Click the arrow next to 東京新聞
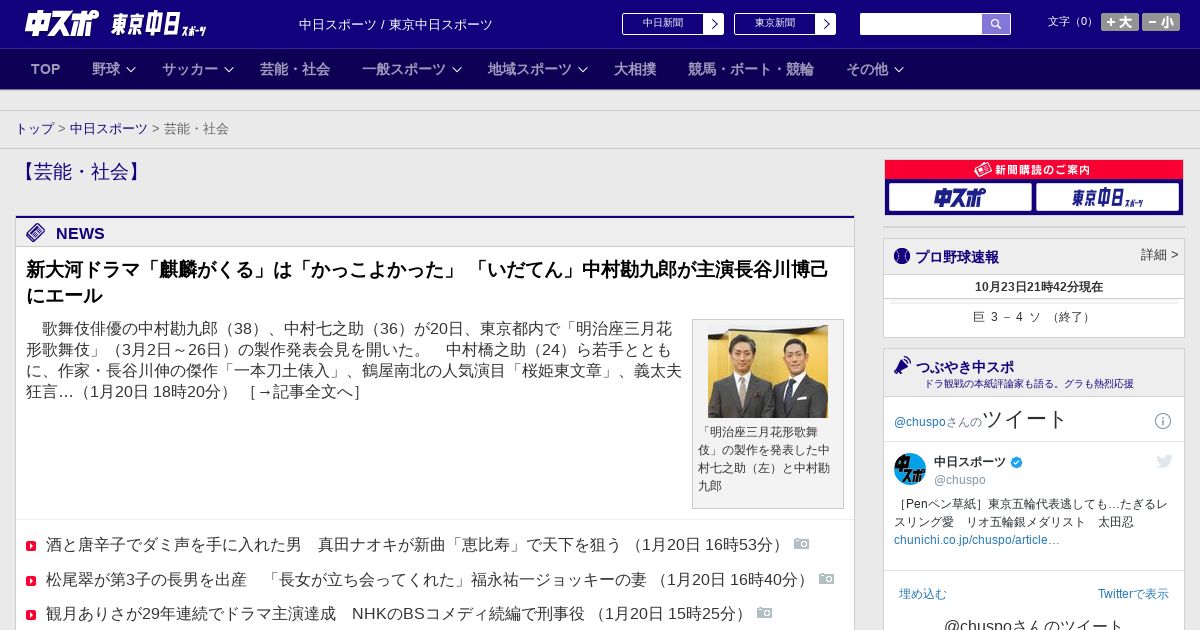The image size is (1200, 630). coord(825,24)
